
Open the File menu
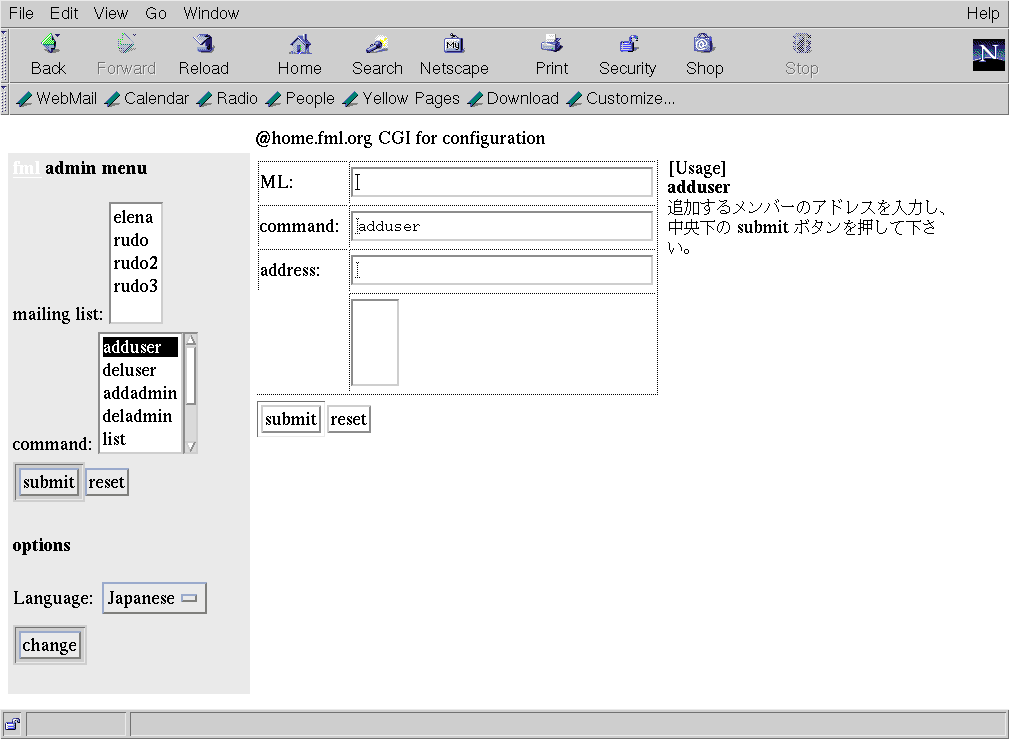(21, 13)
